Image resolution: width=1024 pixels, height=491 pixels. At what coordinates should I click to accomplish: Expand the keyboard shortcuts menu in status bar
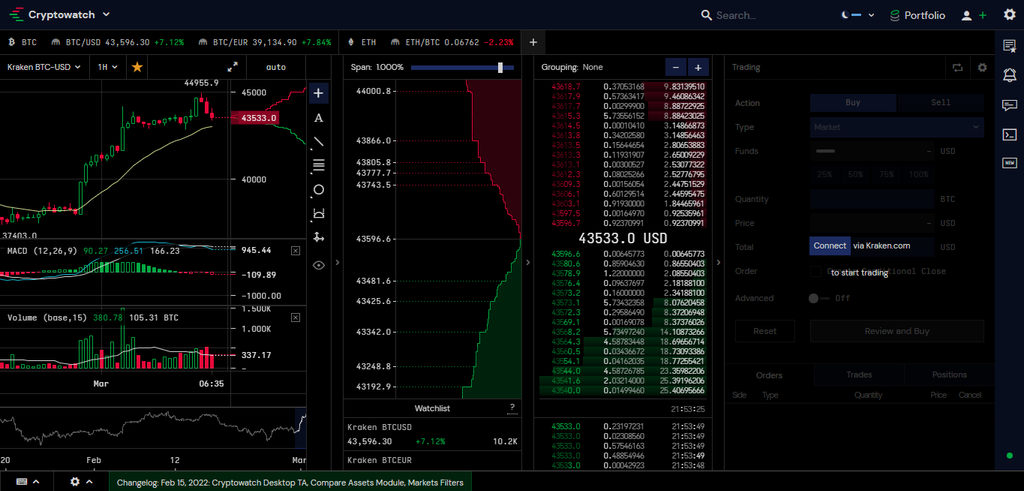pos(27,482)
